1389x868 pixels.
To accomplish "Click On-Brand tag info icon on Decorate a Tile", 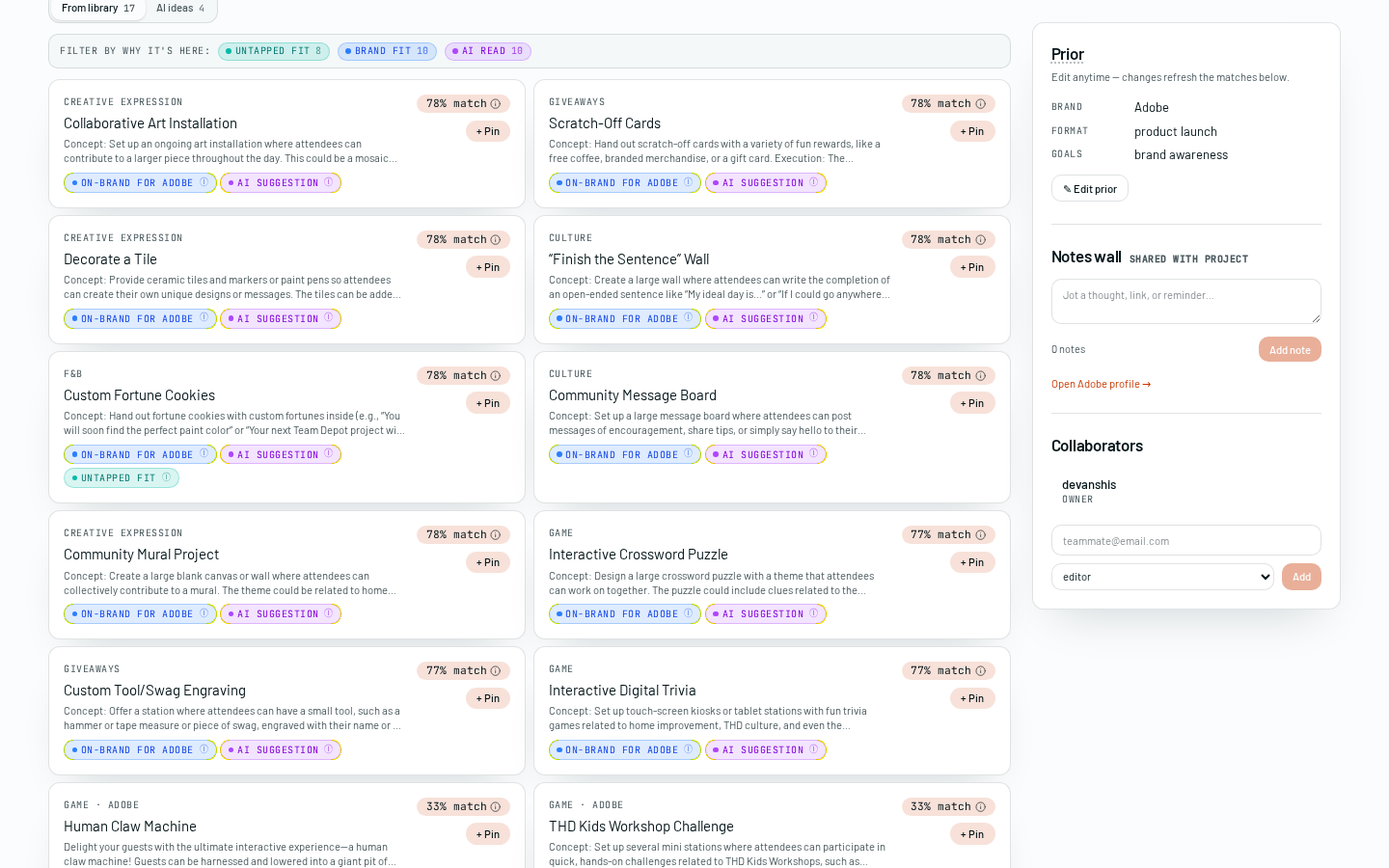I will pos(204,318).
